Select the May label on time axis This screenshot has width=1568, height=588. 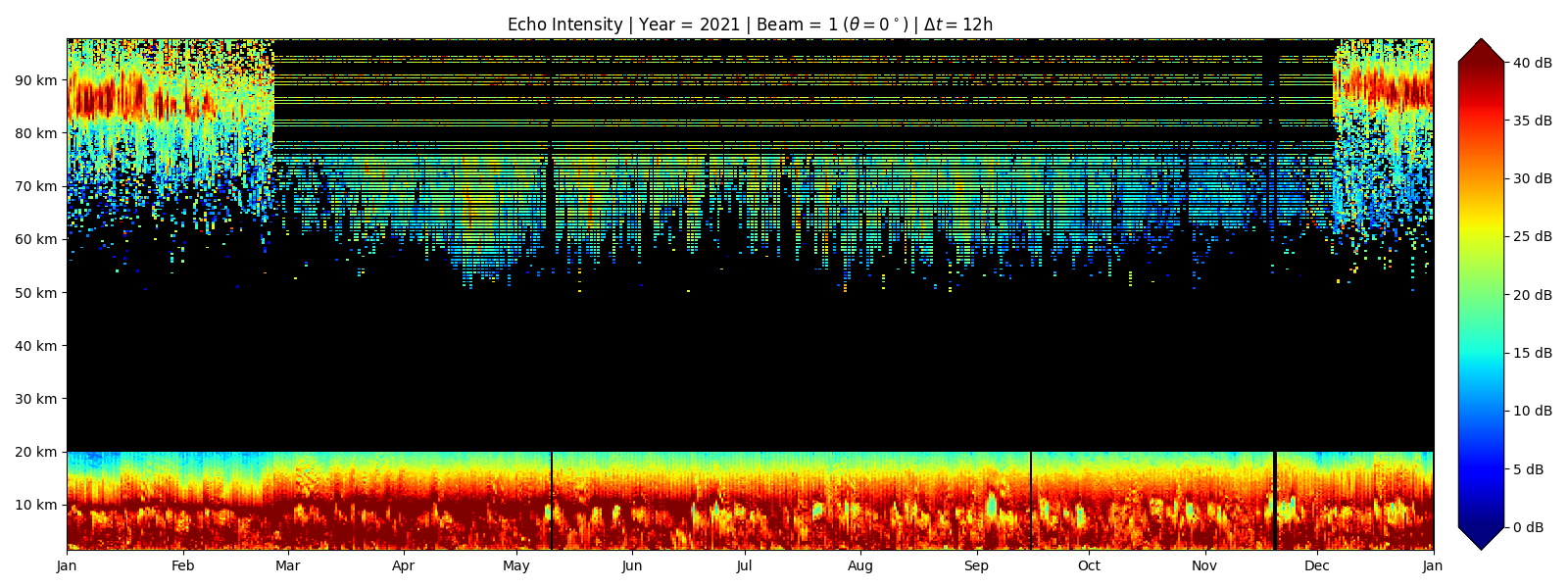coord(516,565)
